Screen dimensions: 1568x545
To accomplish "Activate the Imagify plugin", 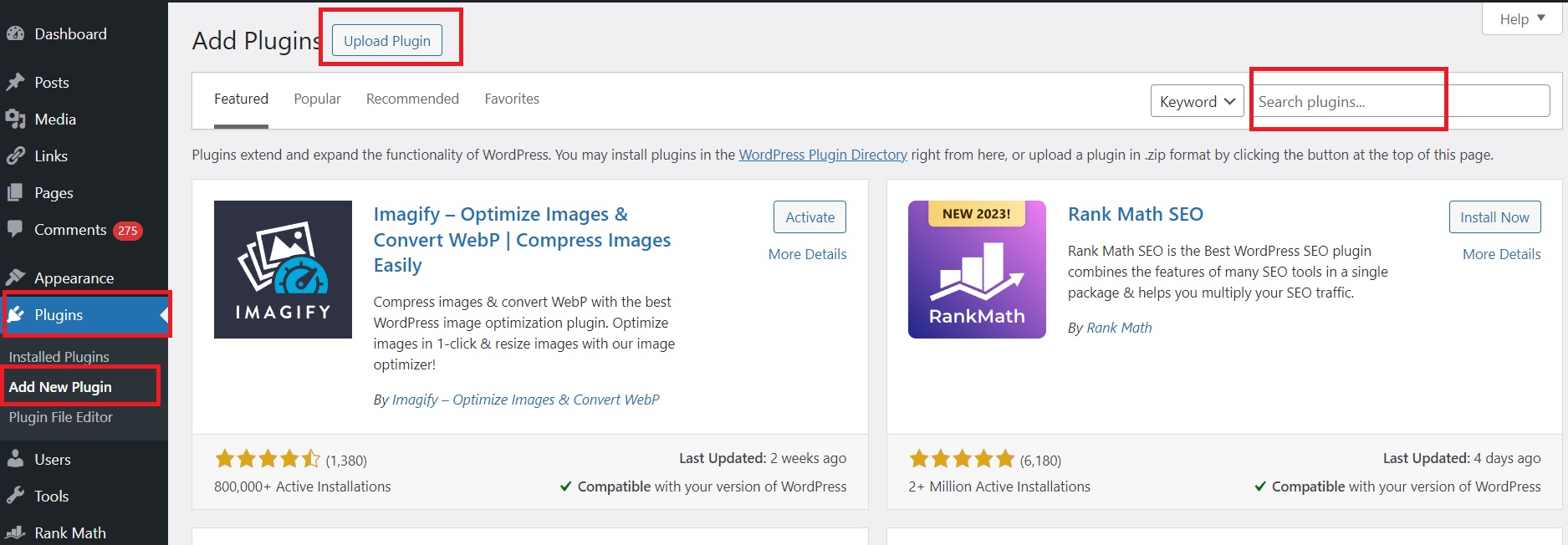I will click(x=810, y=217).
